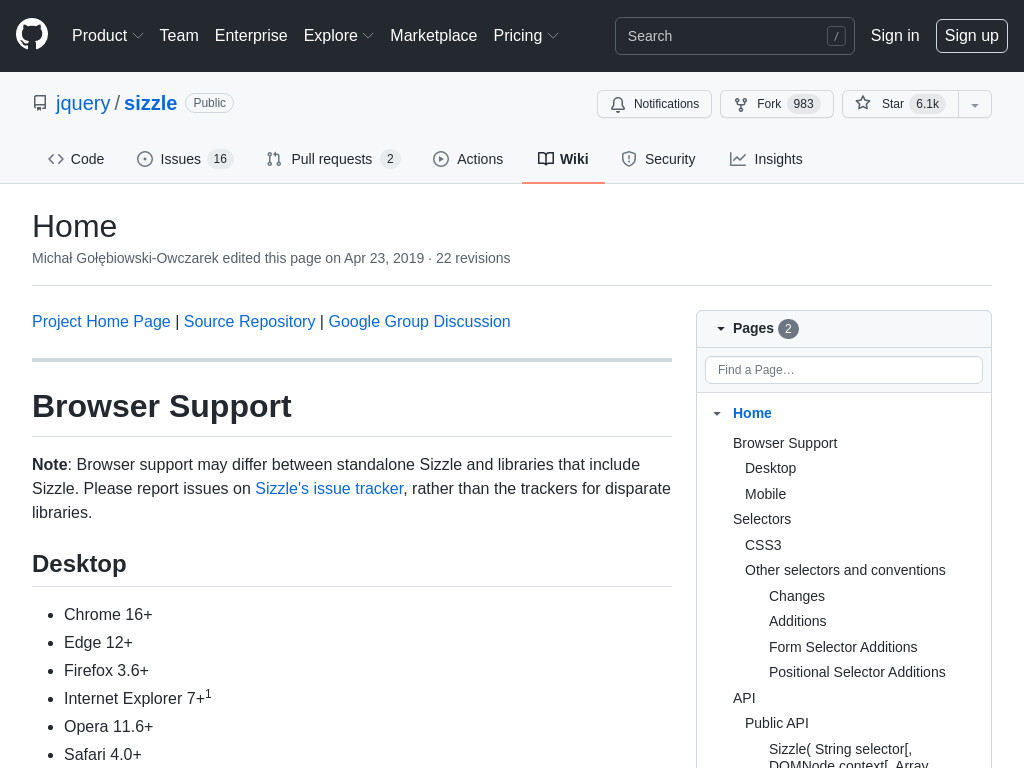Viewport: 1024px width, 768px height.
Task: Select the Wiki tab
Action: tap(563, 159)
